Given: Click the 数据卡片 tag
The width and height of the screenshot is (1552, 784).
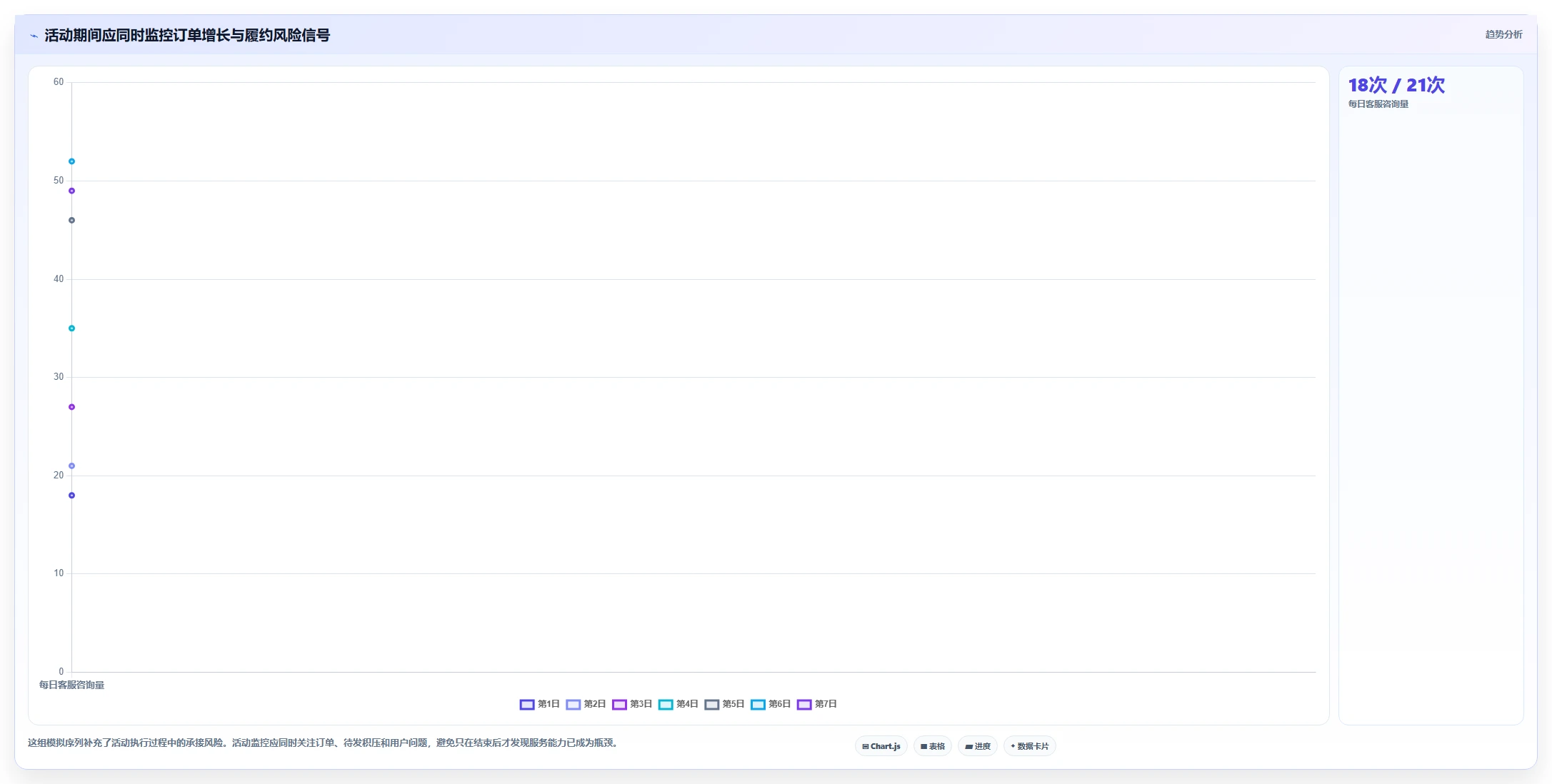Looking at the screenshot, I should [1030, 746].
